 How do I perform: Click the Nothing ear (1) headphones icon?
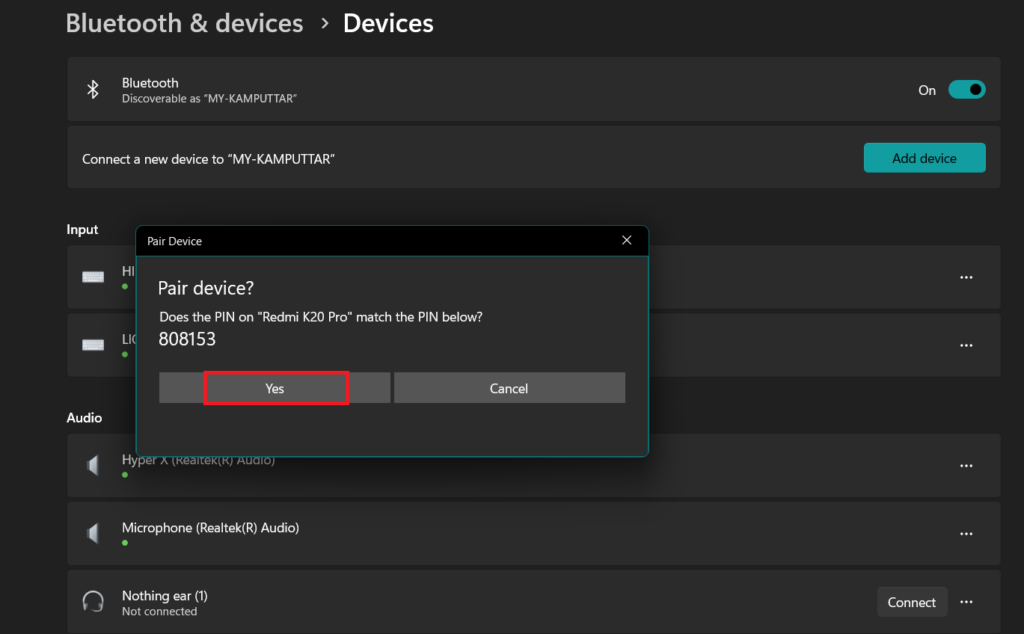[93, 602]
